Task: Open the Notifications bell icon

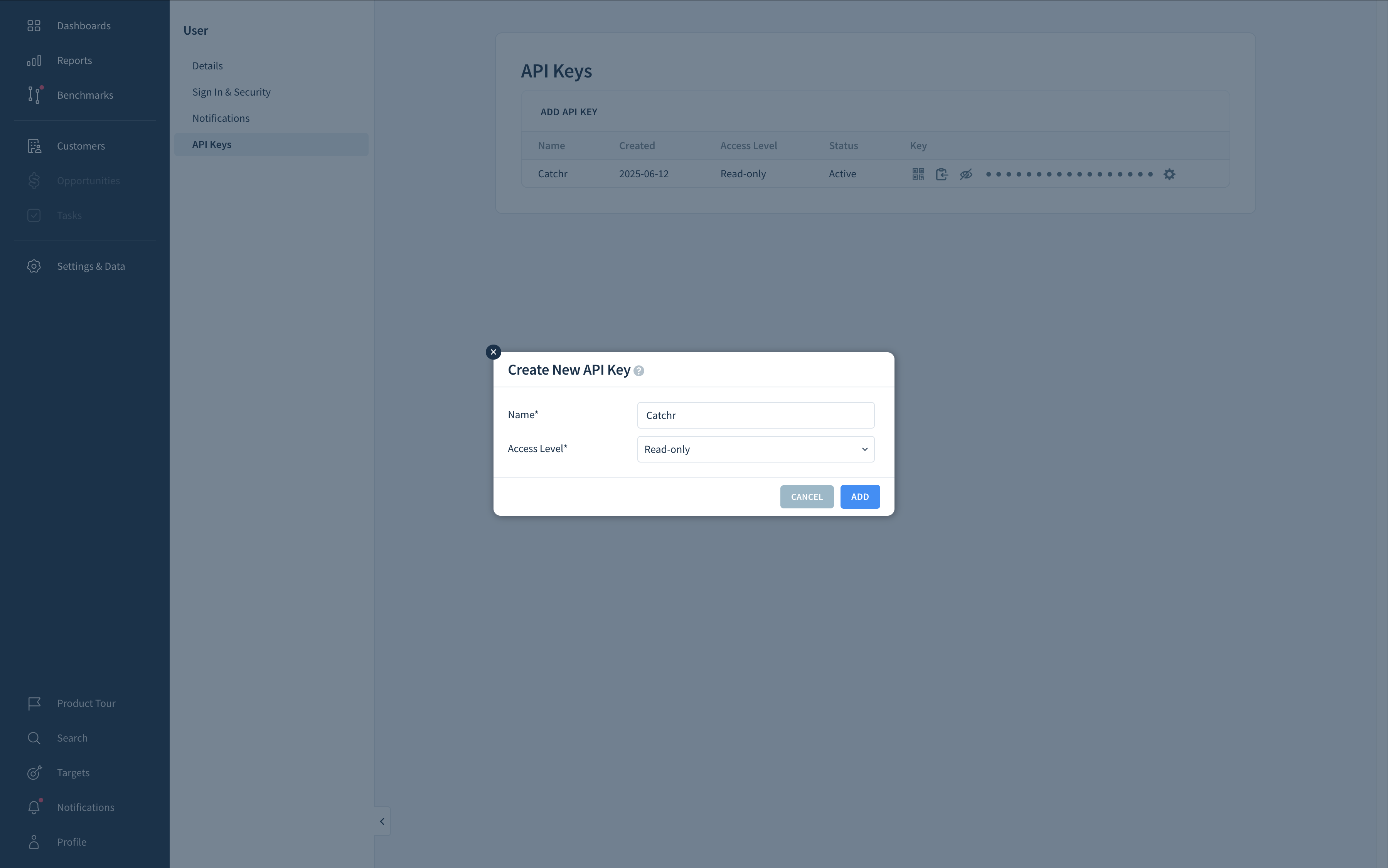Action: [34, 807]
